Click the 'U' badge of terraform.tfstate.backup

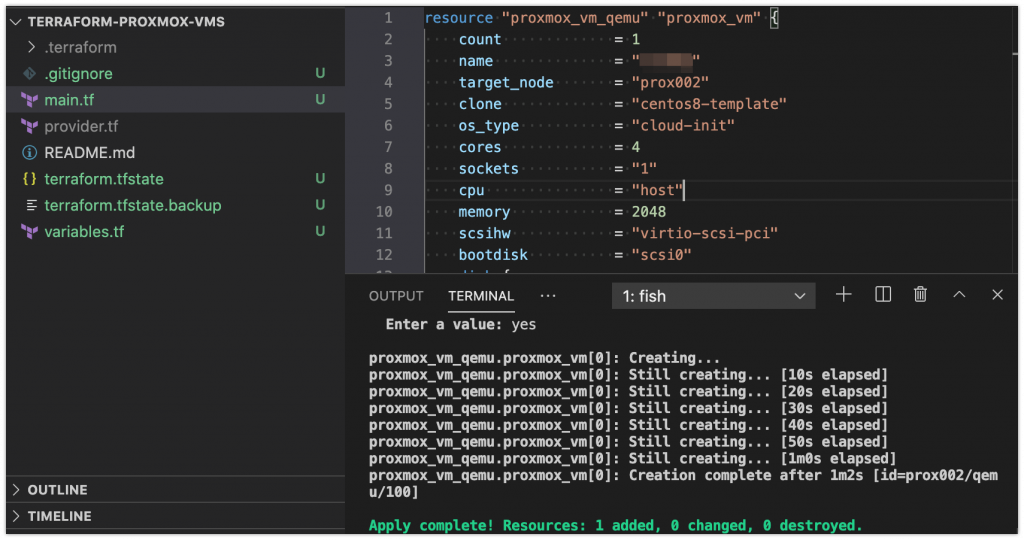320,205
